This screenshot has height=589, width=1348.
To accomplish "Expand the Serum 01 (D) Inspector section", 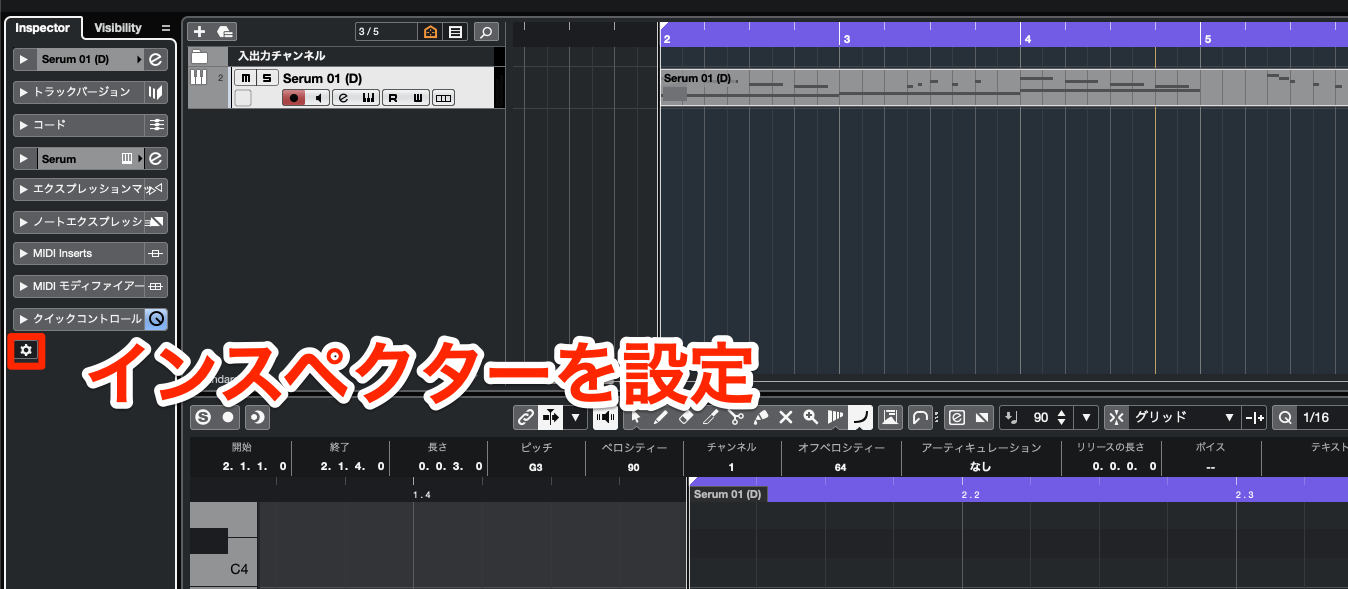I will coord(25,60).
